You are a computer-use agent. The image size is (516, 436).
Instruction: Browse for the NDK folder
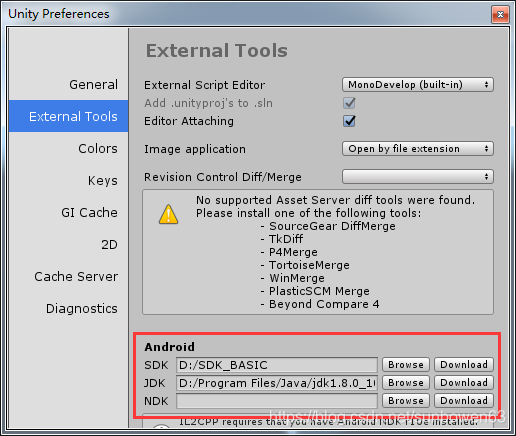coord(406,401)
